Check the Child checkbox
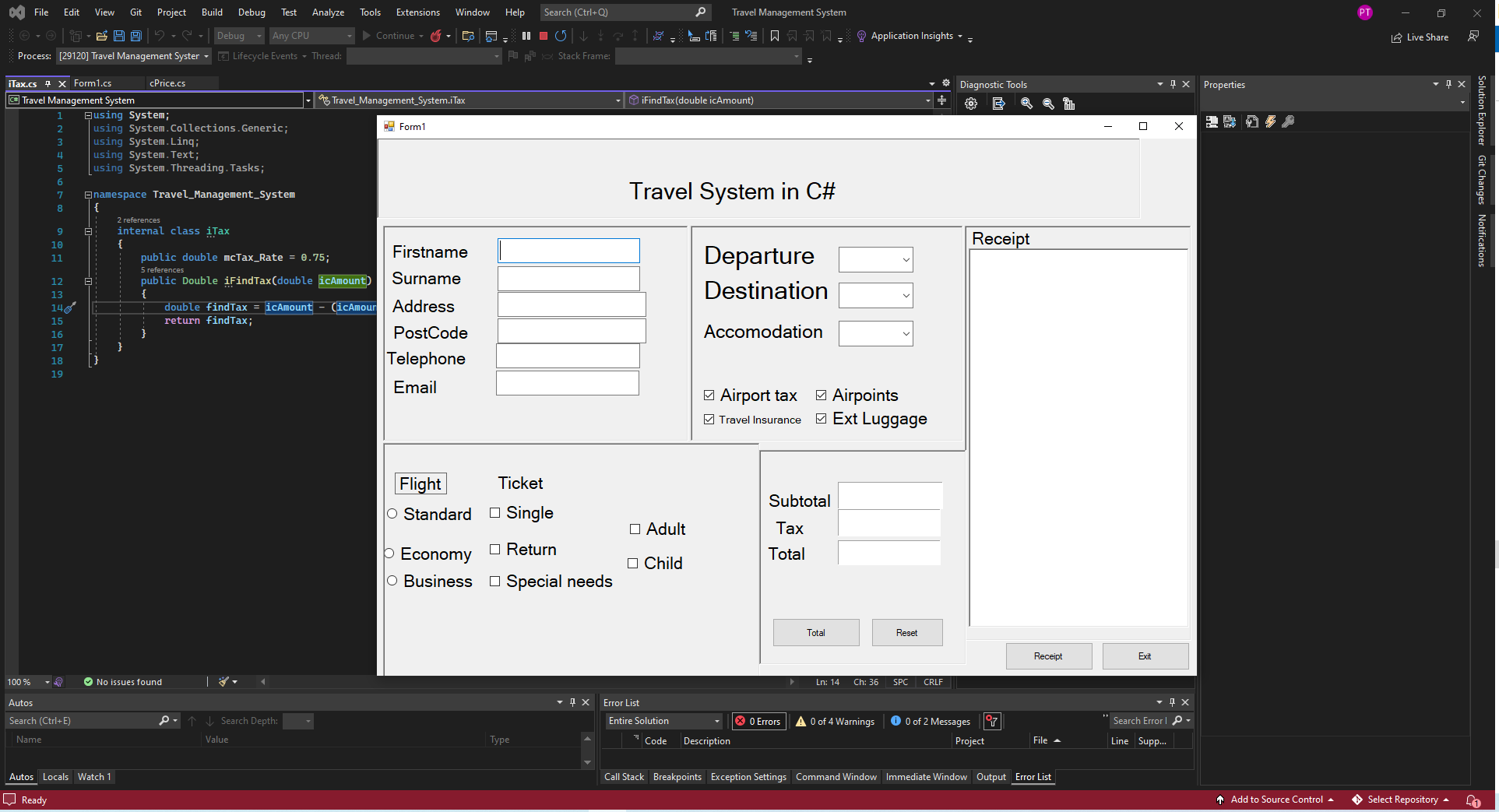 coord(632,563)
